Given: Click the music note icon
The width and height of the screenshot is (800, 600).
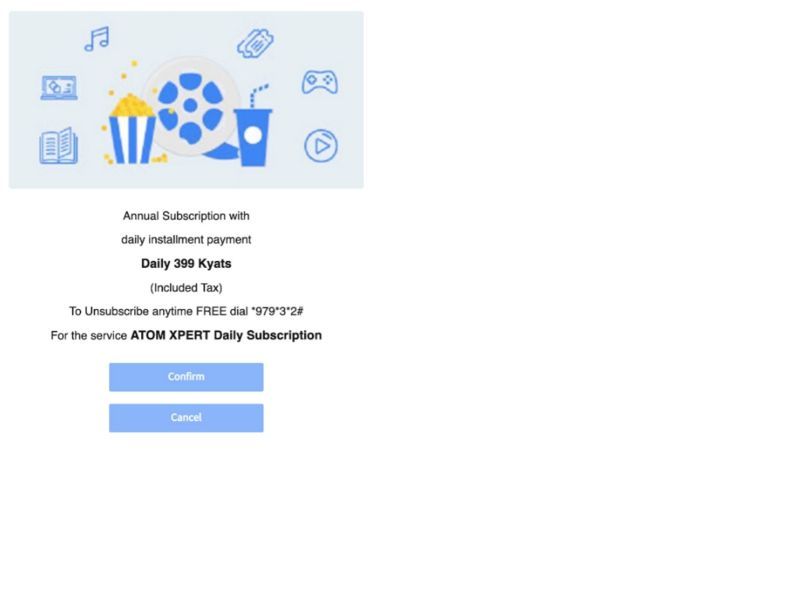Looking at the screenshot, I should 97,39.
